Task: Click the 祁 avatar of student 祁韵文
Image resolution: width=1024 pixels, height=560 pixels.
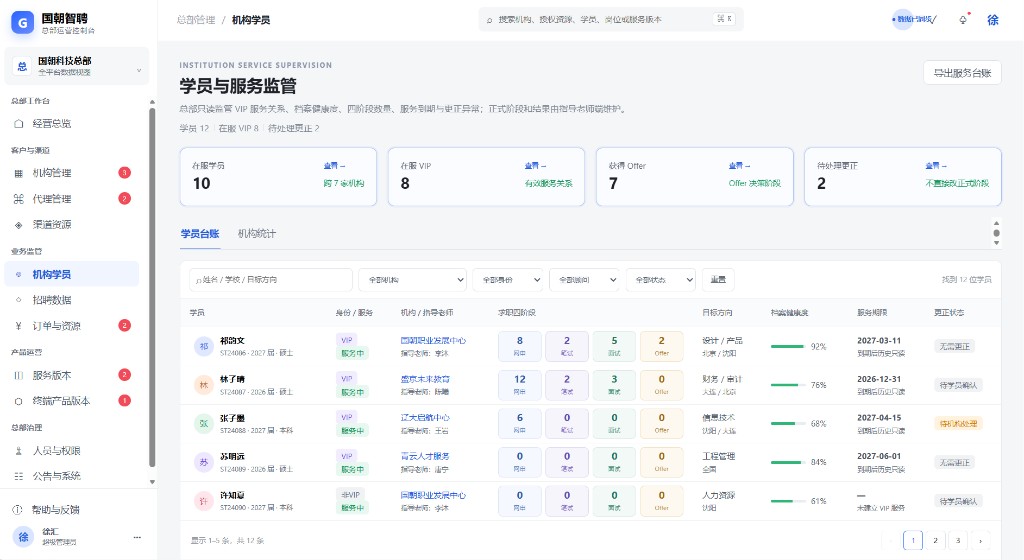Action: [204, 346]
